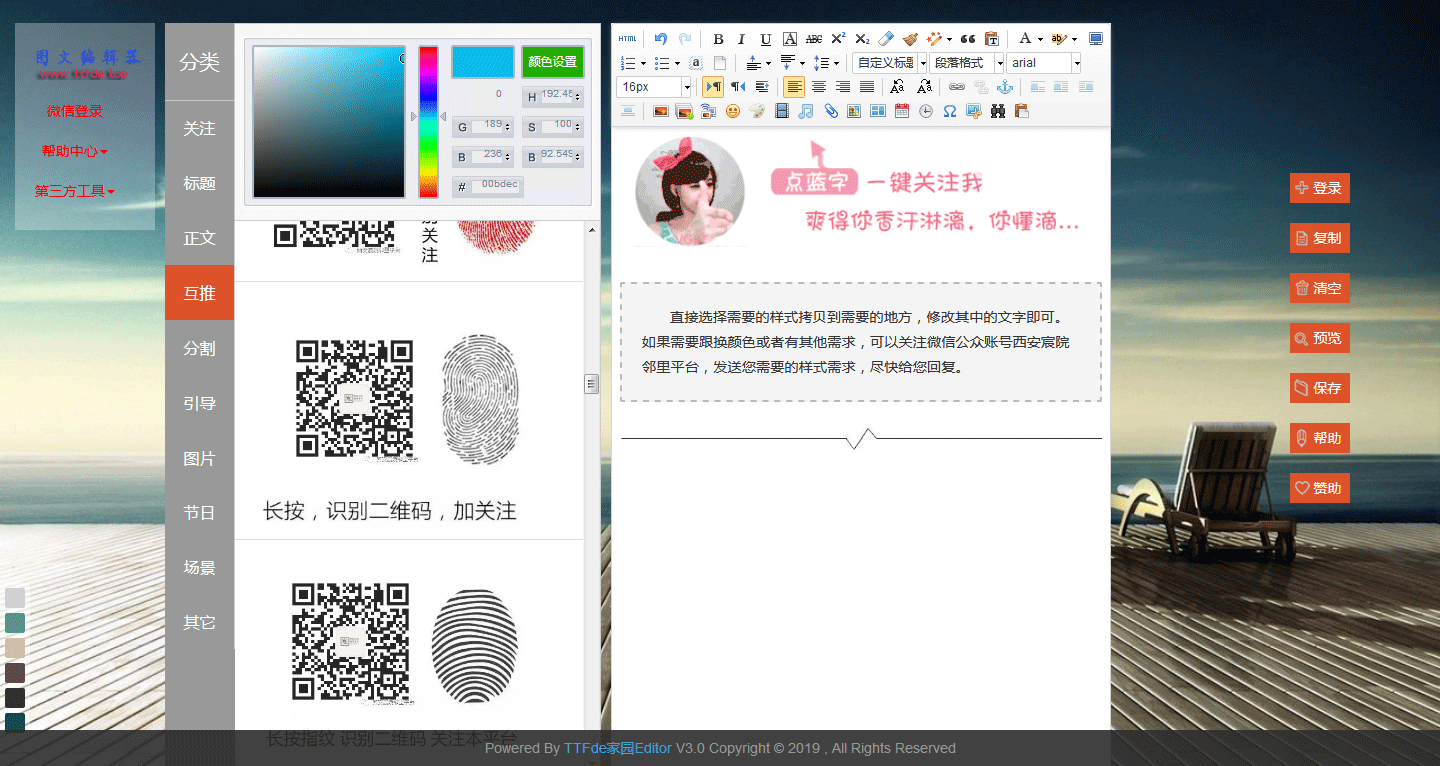Click in the rainbow hue slider

click(428, 122)
